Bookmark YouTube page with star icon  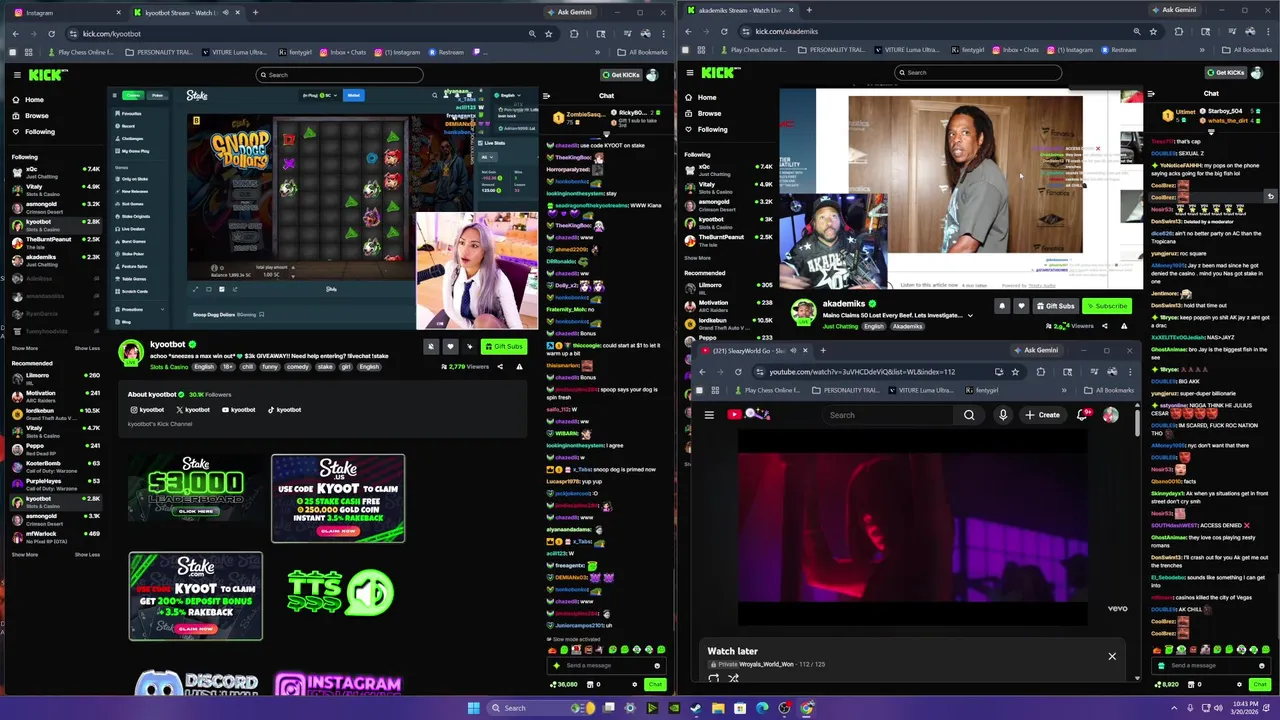pos(1015,372)
